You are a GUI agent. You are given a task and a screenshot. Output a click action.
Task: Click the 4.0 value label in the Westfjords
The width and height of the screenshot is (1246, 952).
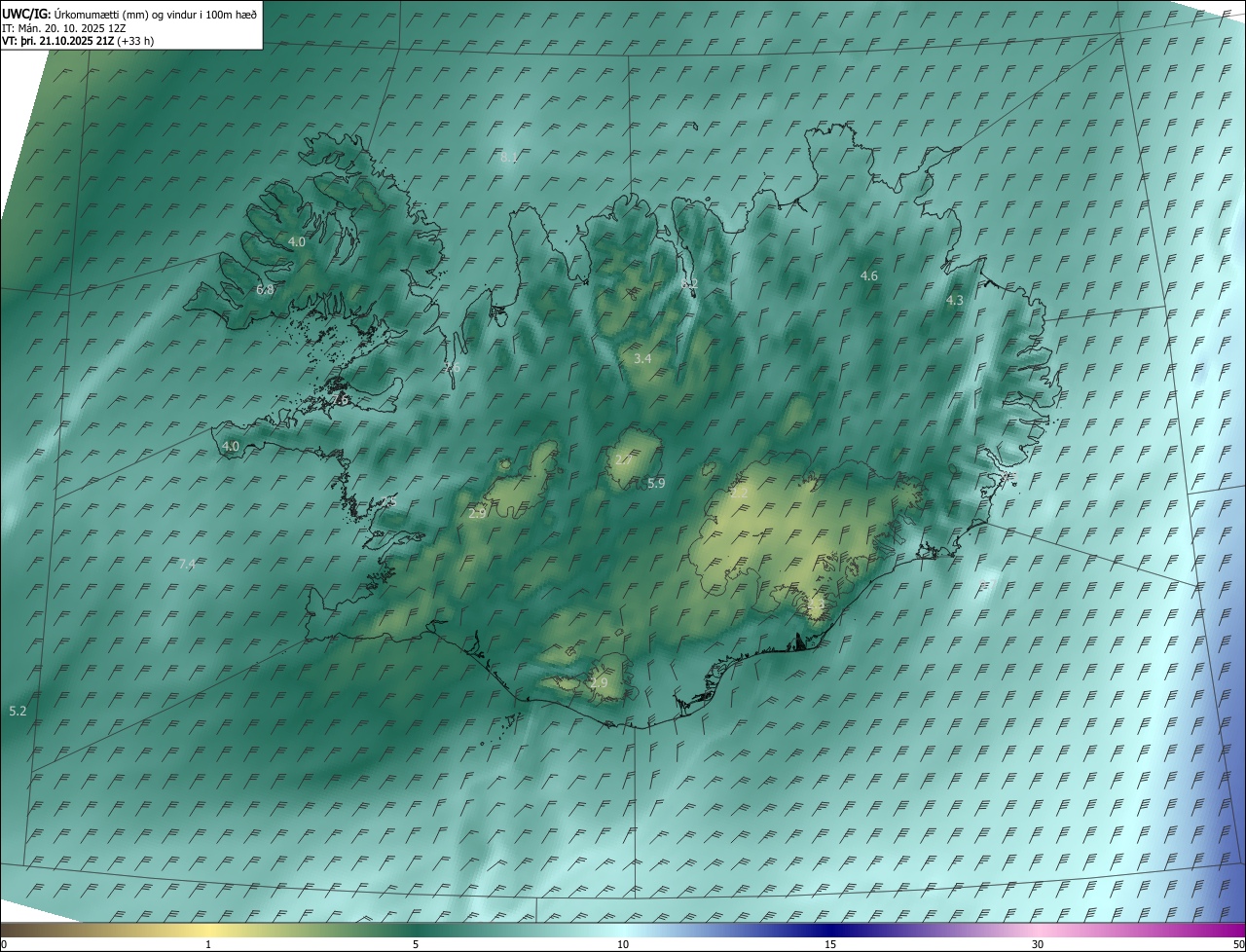(297, 241)
